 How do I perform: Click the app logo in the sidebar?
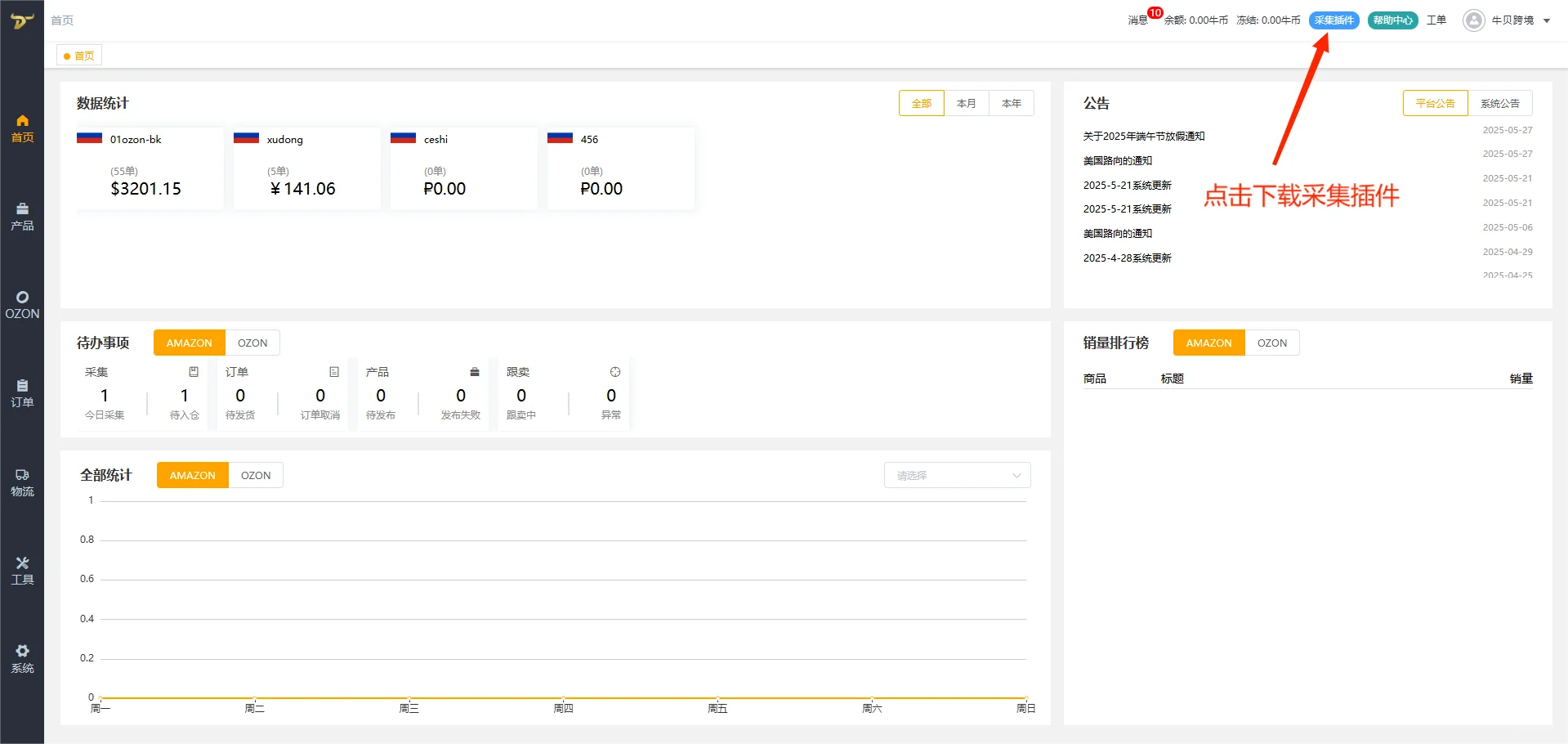click(22, 20)
